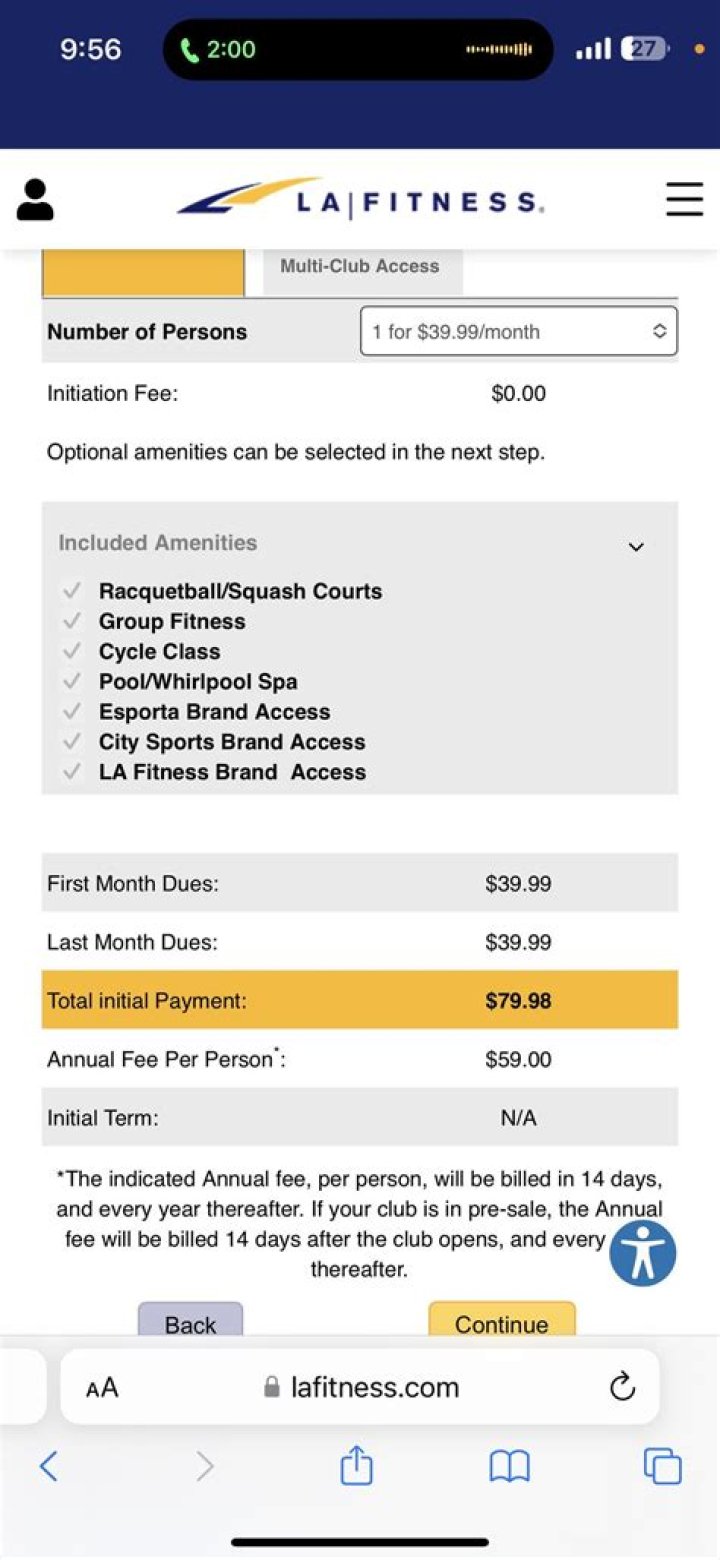Collapse the Included Amenities chevron
This screenshot has width=720, height=1560.
click(636, 546)
